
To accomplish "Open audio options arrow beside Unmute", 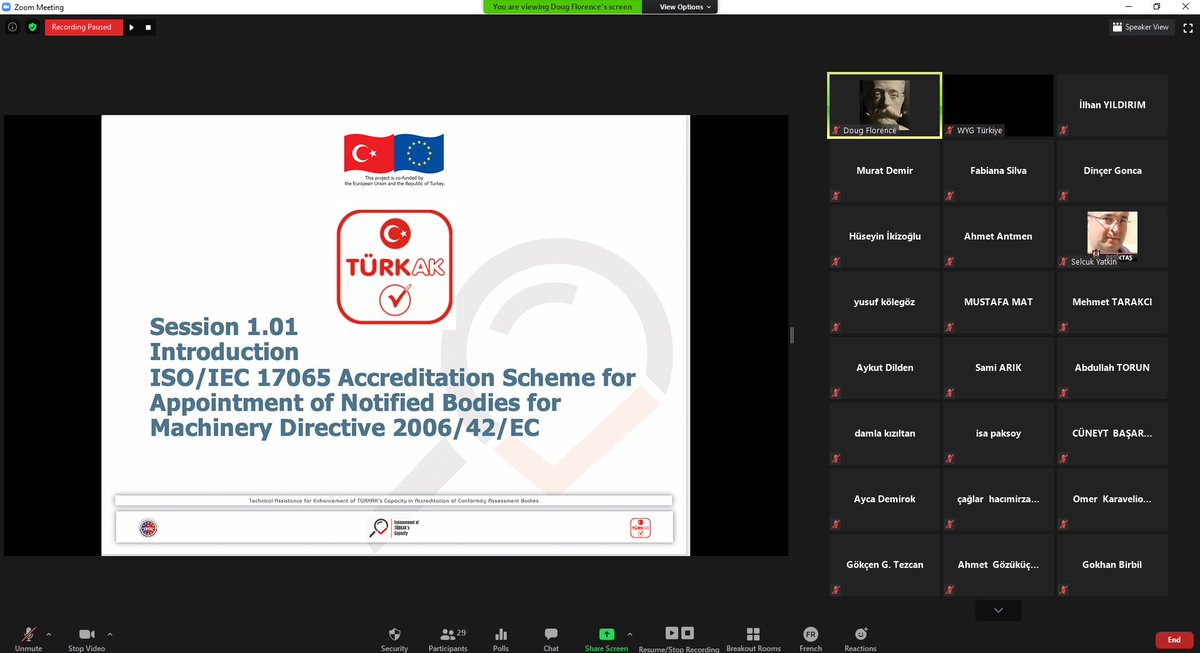I will [49, 634].
